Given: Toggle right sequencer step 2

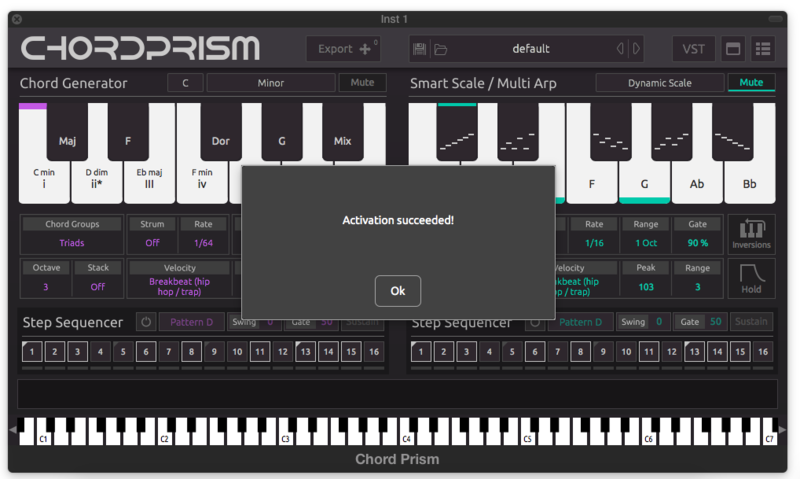Looking at the screenshot, I should (x=443, y=351).
